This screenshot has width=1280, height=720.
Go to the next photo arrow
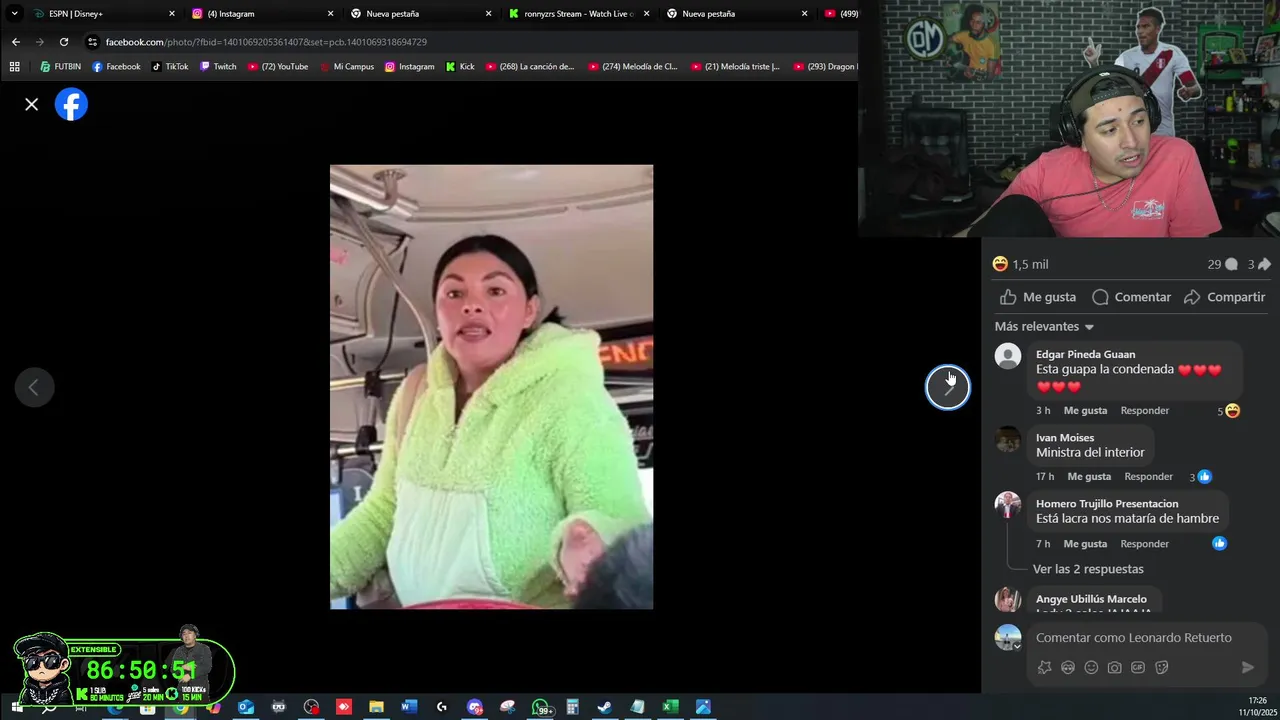point(947,387)
